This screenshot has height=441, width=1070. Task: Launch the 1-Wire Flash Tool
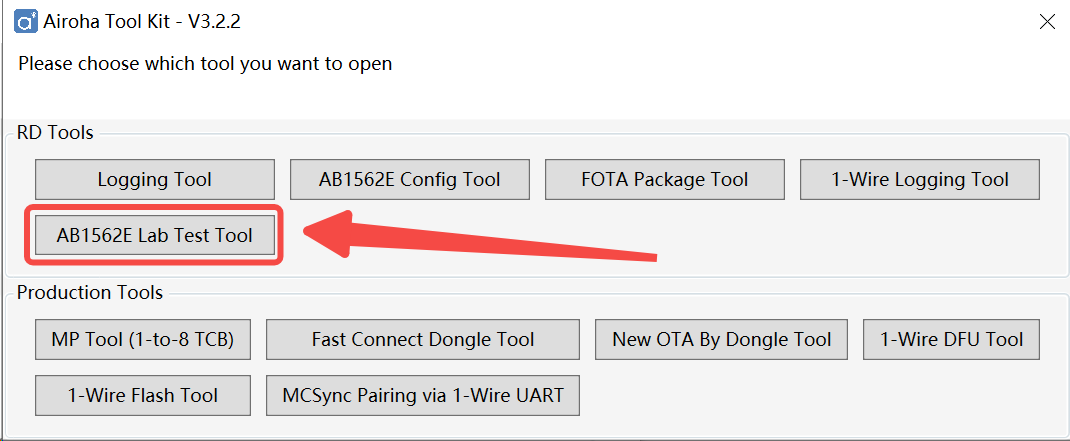coord(143,395)
